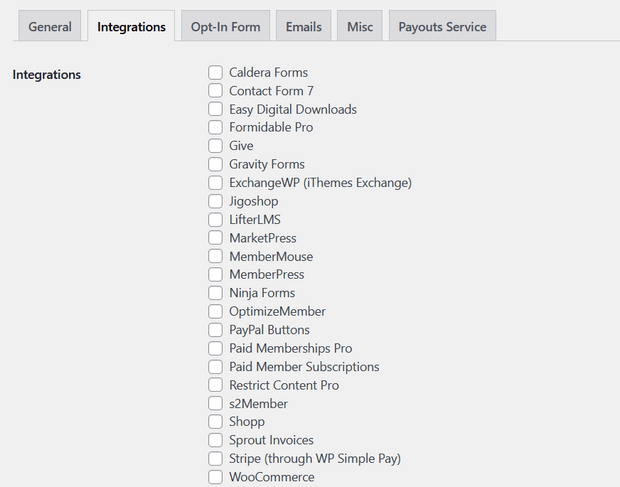Enable Paid Memberships Pro integration

[215, 348]
